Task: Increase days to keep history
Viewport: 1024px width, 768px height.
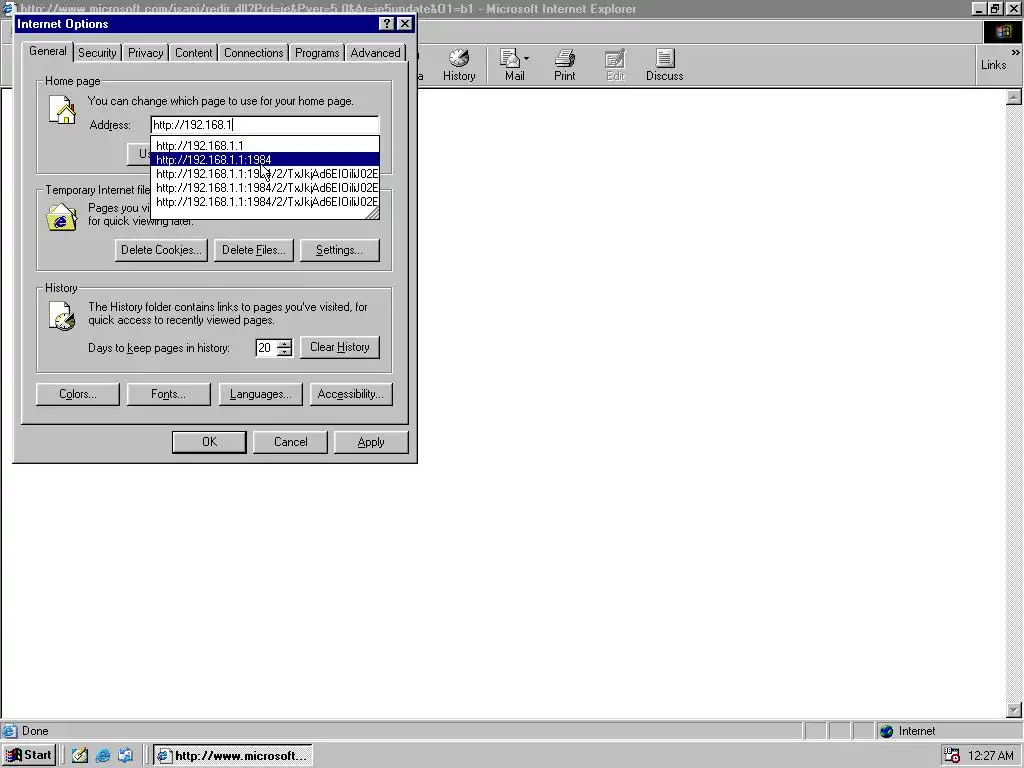Action: [x=284, y=344]
